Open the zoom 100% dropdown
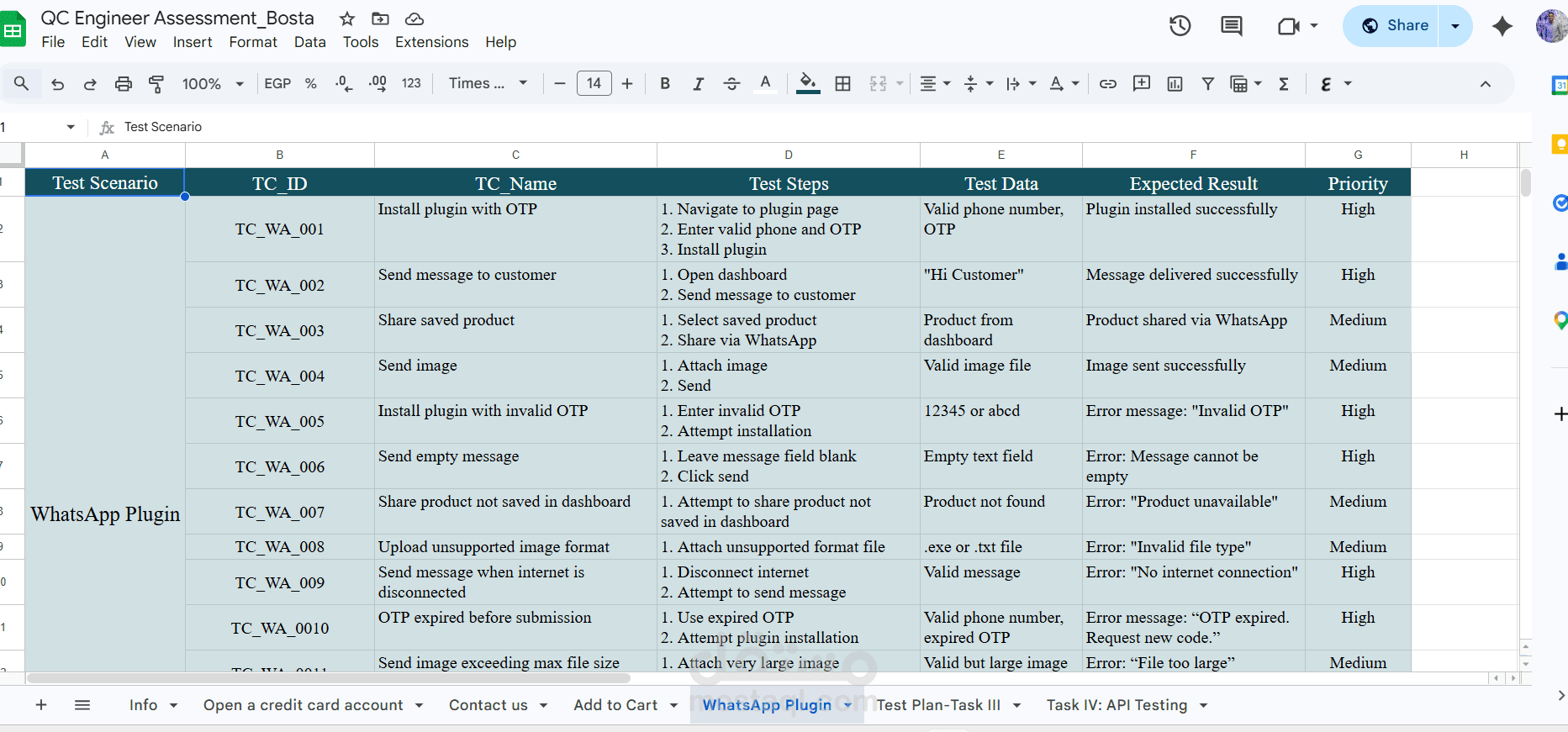 coord(213,83)
